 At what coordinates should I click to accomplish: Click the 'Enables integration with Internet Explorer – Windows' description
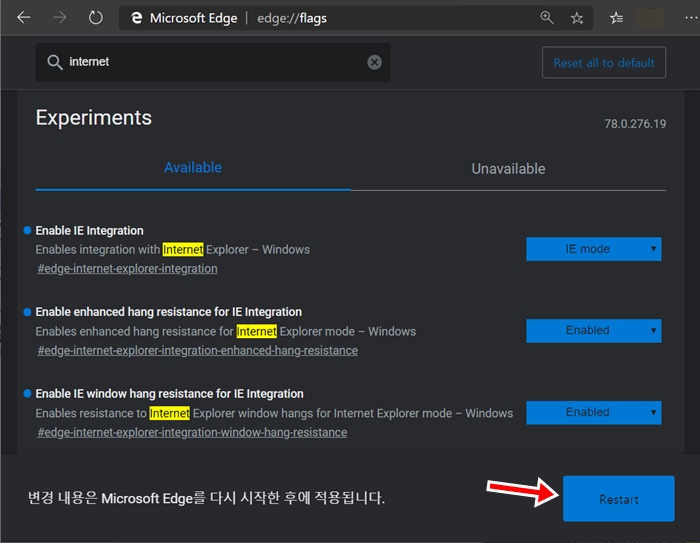172,250
